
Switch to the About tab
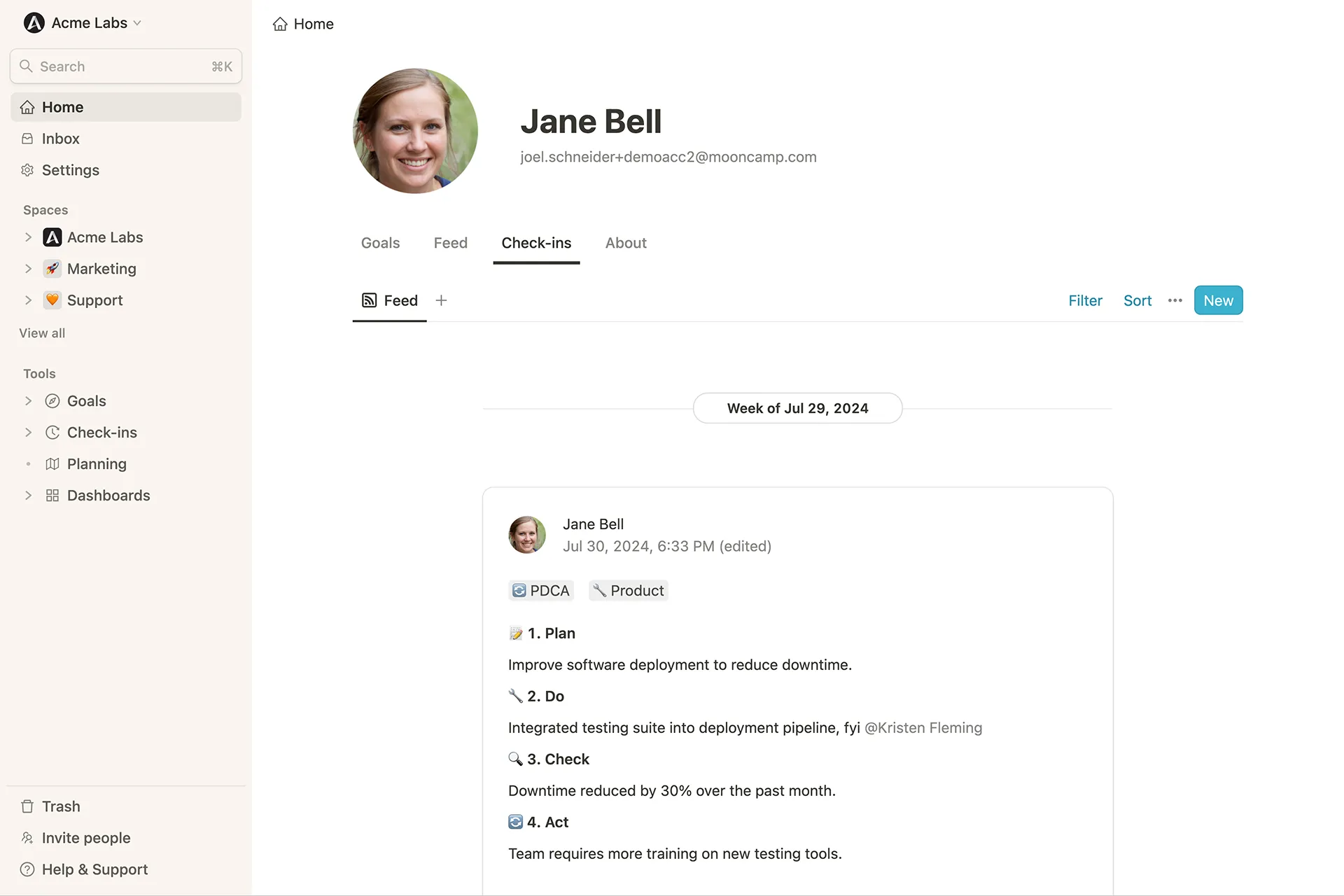[625, 243]
